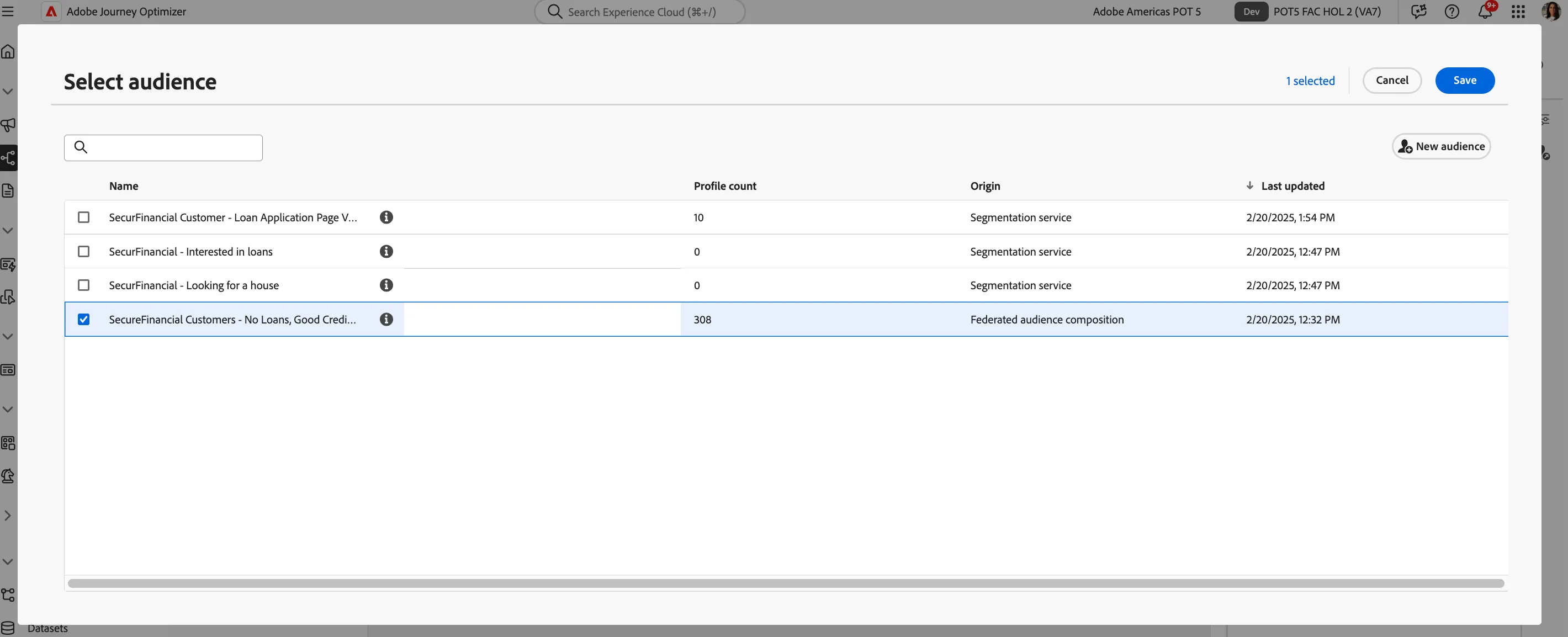Click the audience search input field
The height and width of the screenshot is (637, 1568).
point(163,147)
